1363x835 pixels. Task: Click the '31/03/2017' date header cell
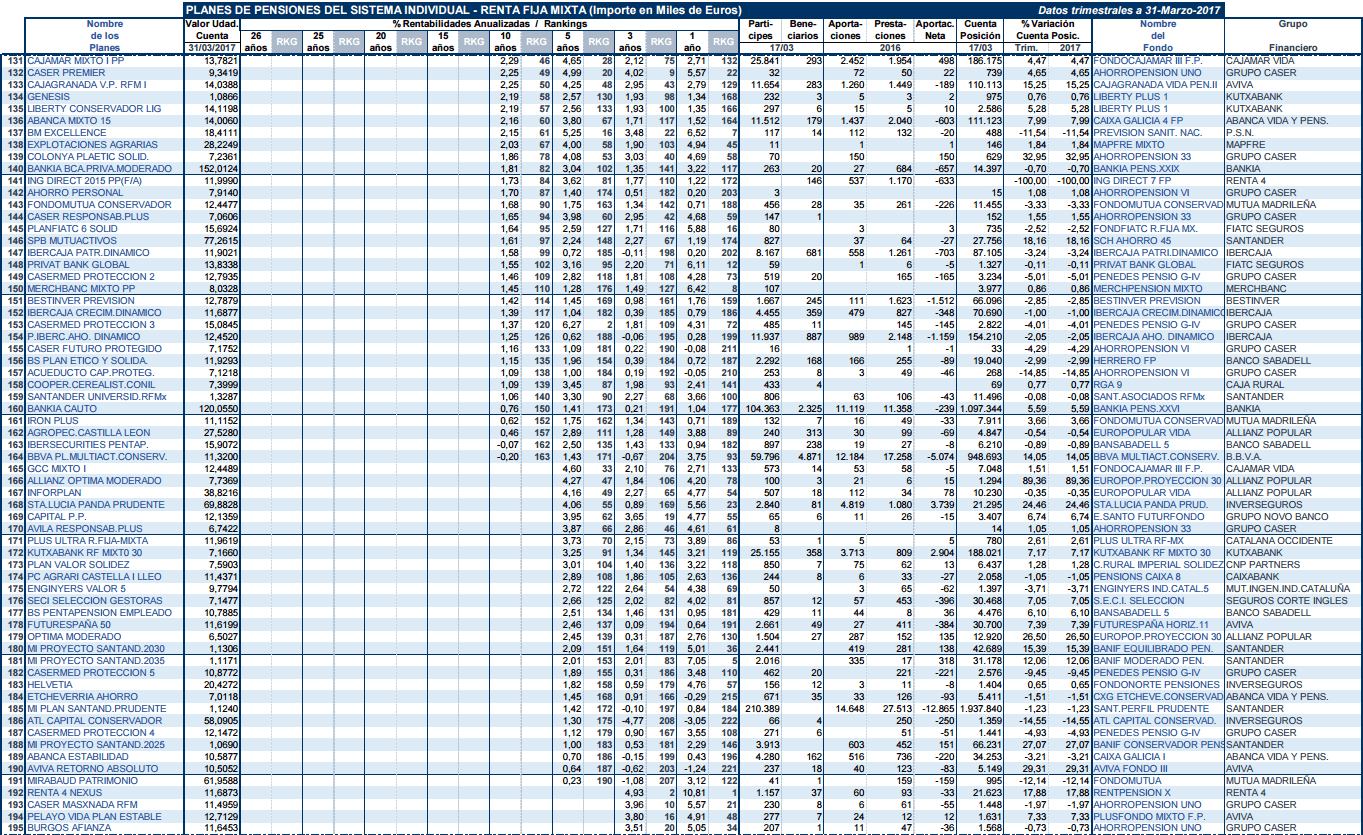pyautogui.click(x=212, y=47)
